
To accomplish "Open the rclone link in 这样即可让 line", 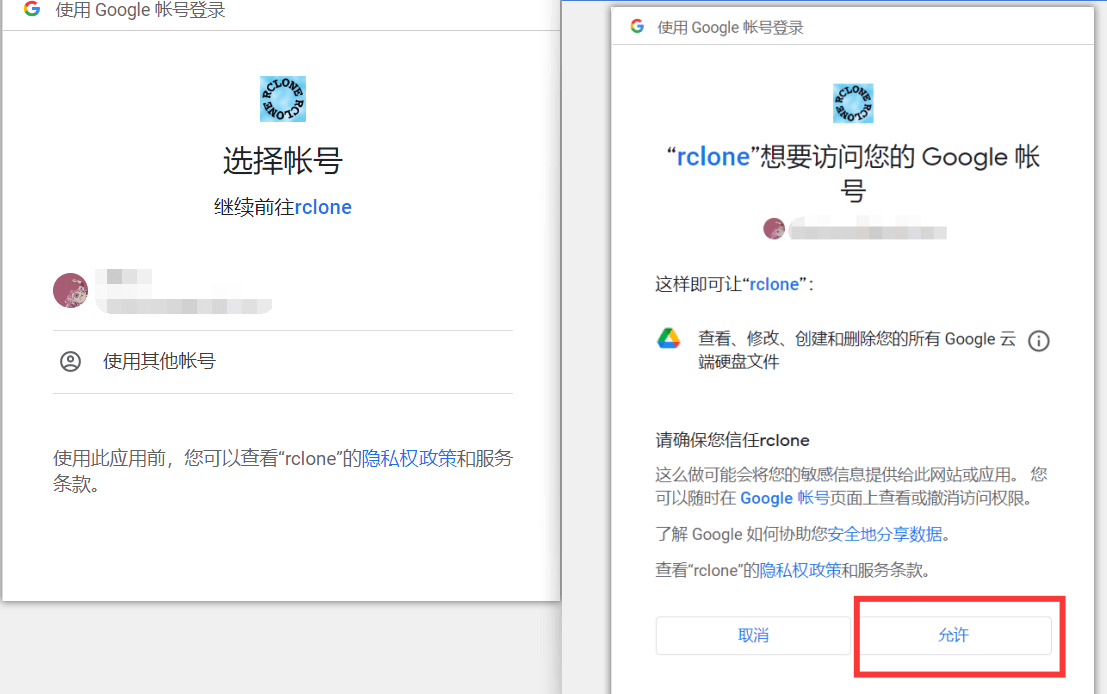I will tap(774, 285).
